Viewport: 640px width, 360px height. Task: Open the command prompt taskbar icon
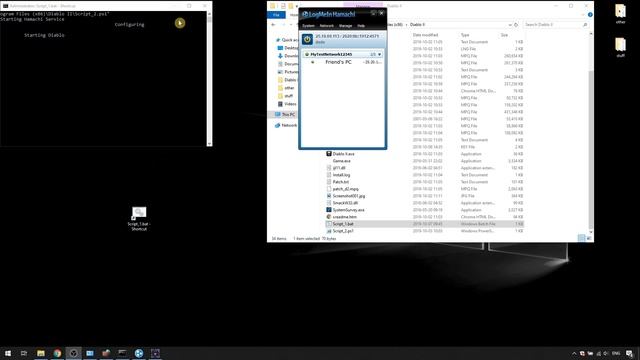(122, 353)
